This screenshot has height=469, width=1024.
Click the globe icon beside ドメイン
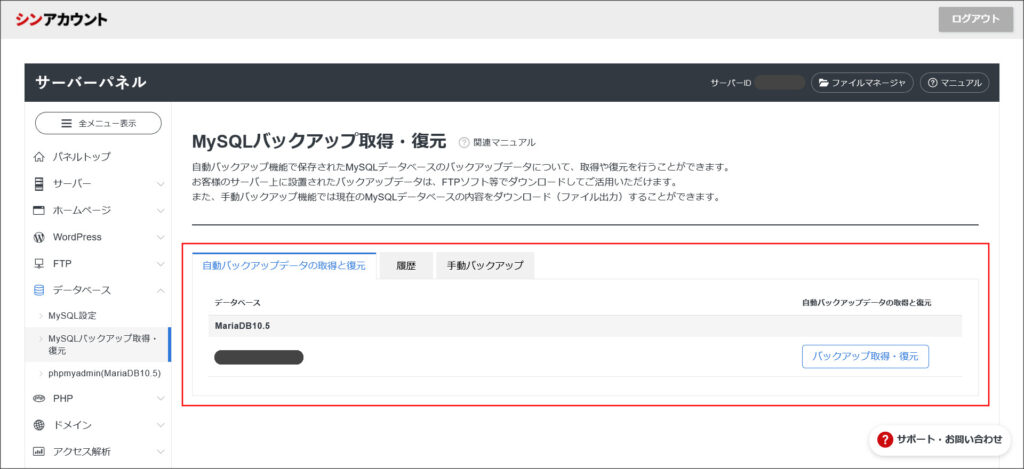[39, 425]
